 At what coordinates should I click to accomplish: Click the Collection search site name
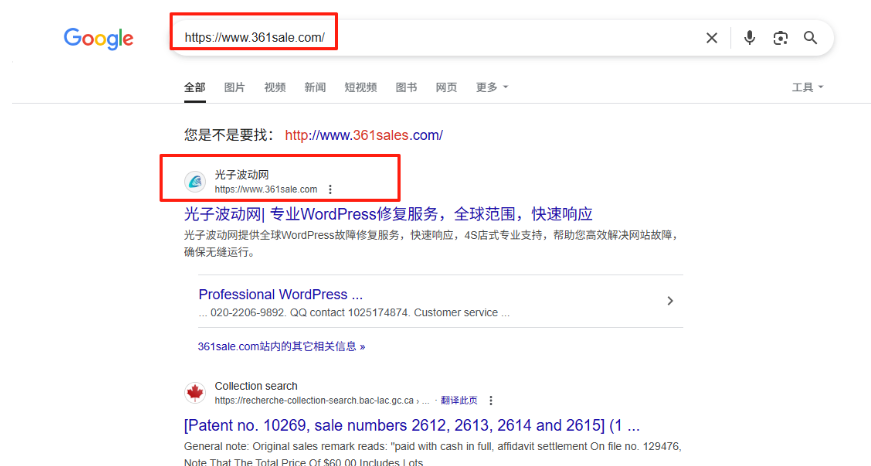pos(256,386)
